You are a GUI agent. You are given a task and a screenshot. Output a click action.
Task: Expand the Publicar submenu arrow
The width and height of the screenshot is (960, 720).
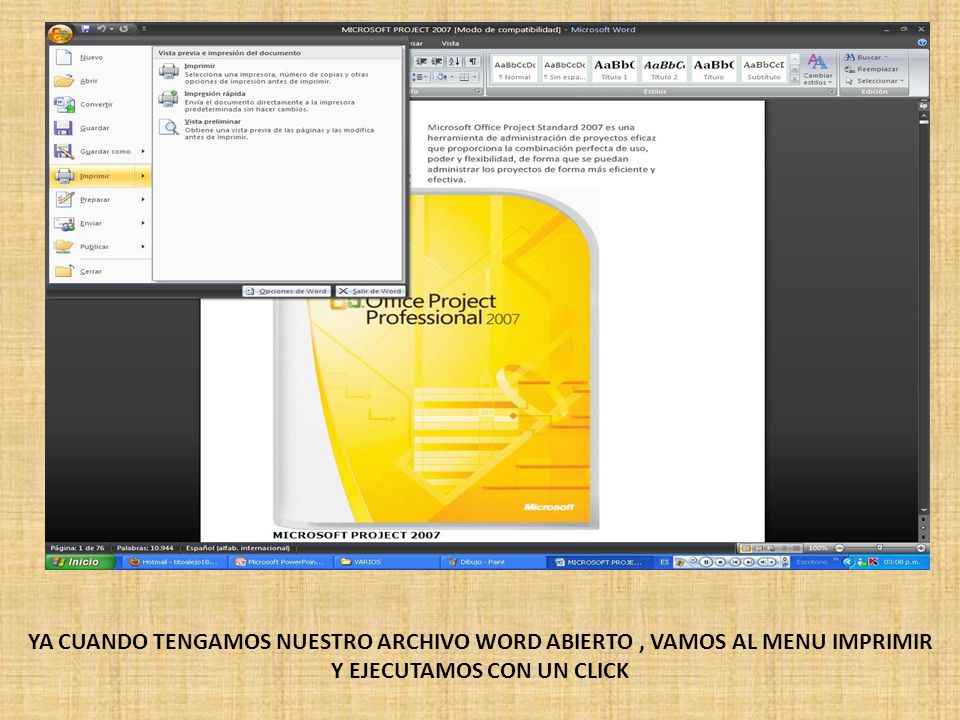143,247
